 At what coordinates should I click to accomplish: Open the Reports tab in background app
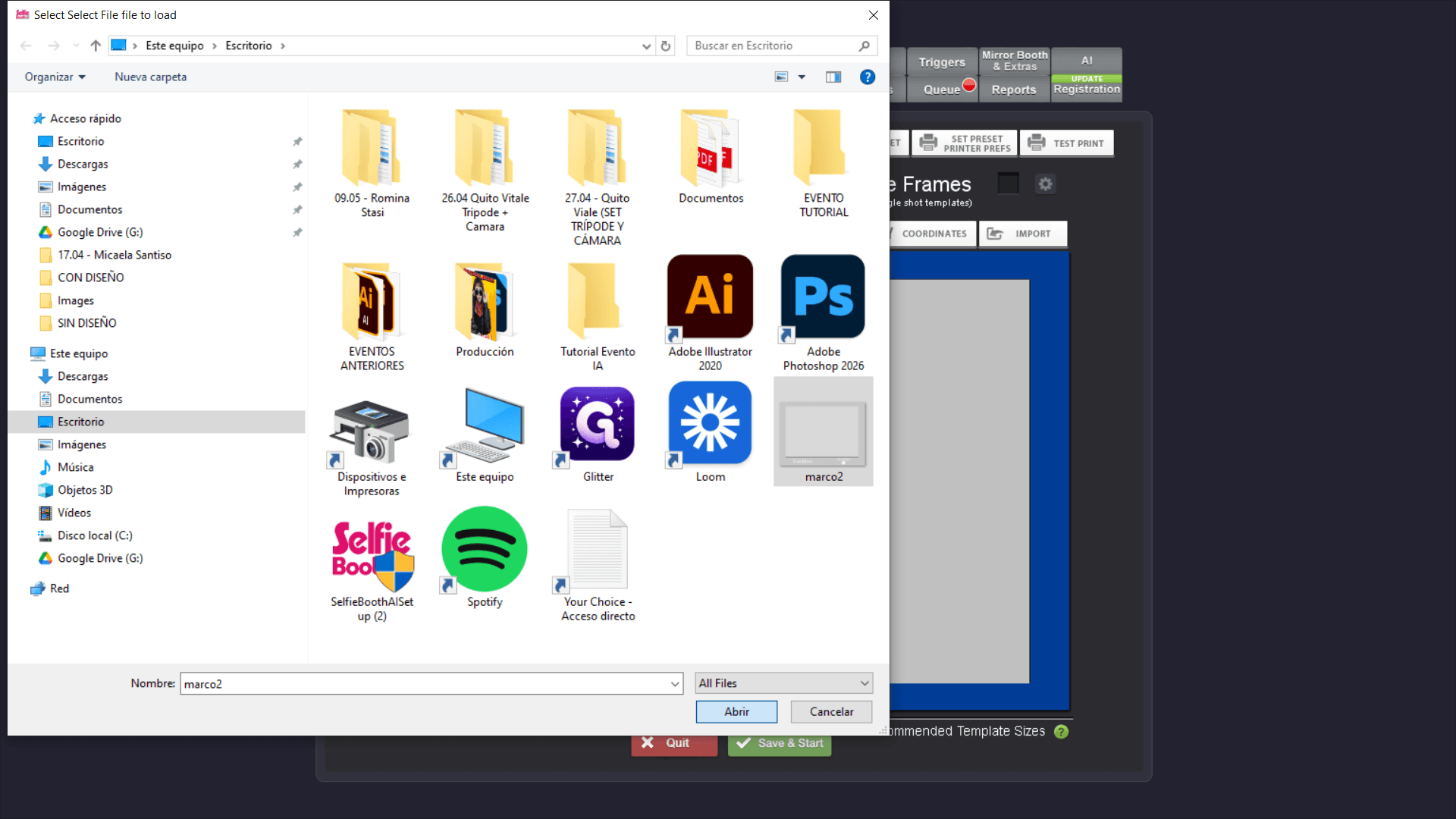1013,89
